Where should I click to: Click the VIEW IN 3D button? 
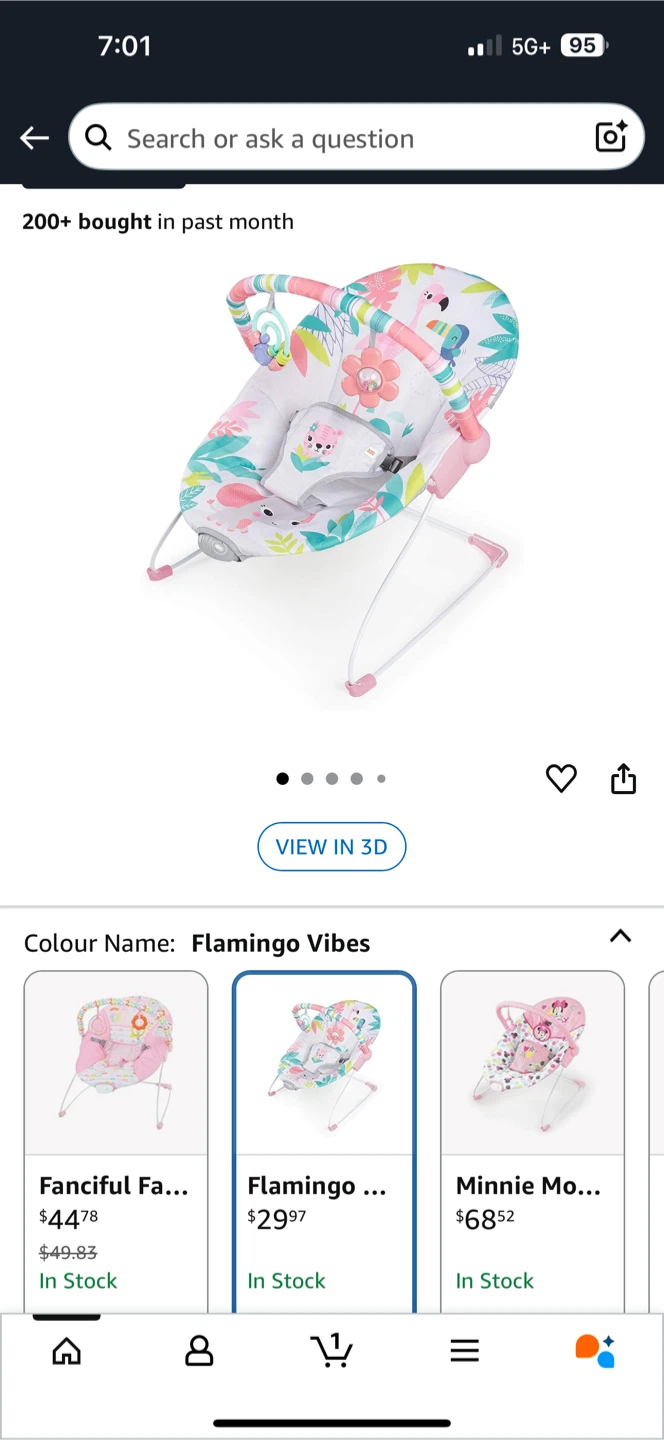coord(331,847)
